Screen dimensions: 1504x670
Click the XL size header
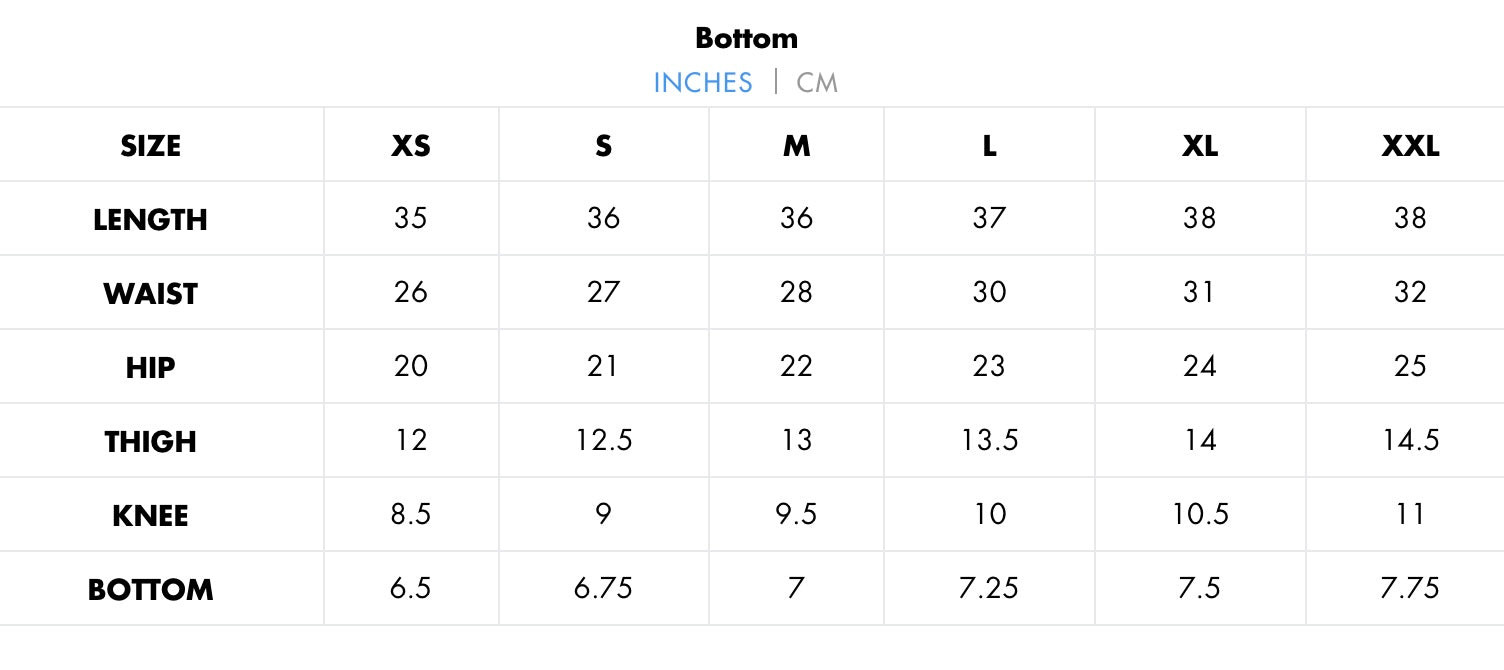(1199, 146)
